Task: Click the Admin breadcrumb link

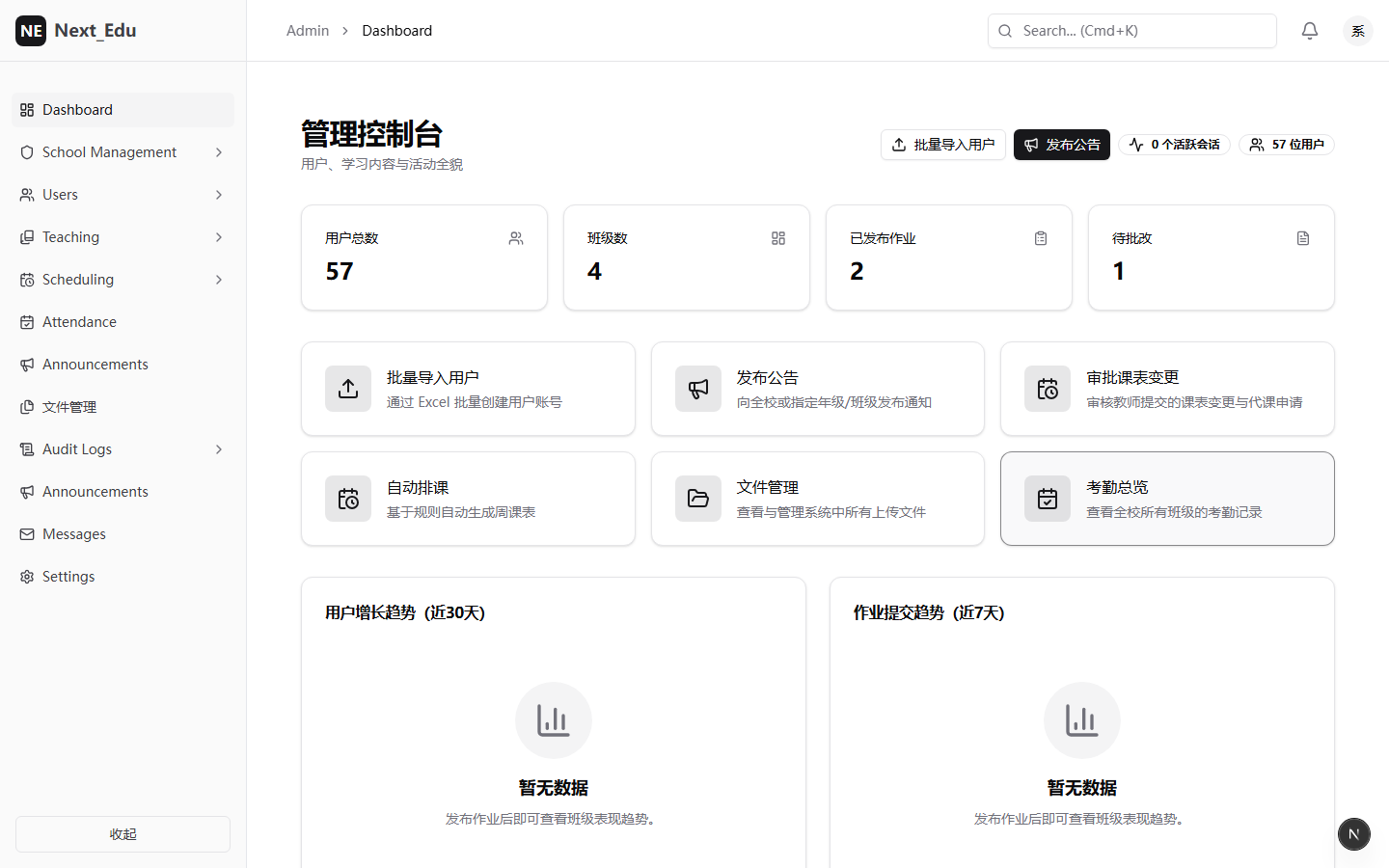Action: (x=308, y=31)
